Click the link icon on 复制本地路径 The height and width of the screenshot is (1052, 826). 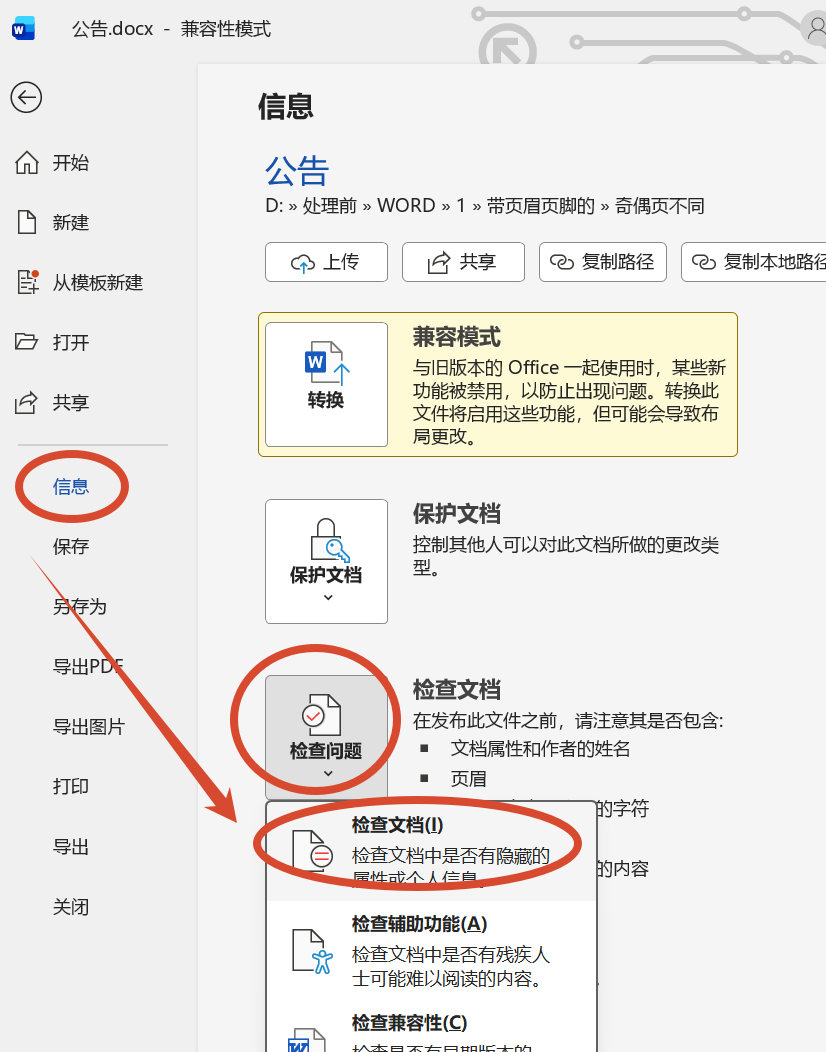point(703,262)
